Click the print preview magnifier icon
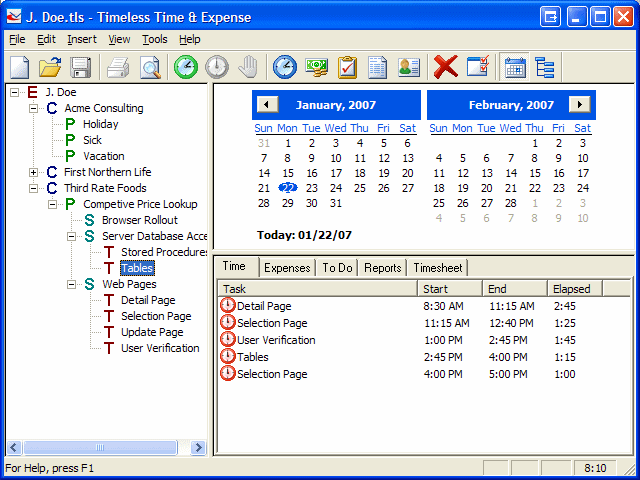Screen dimensions: 640x480 click(150, 68)
